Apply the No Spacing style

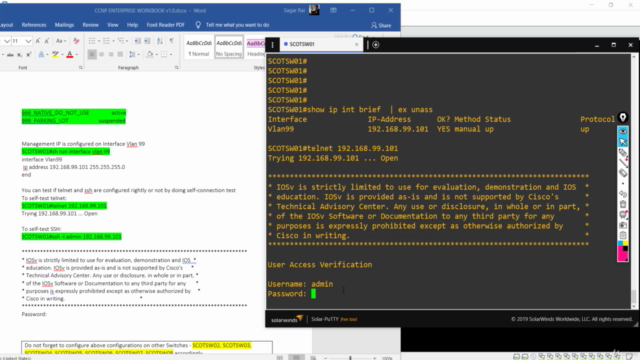click(x=229, y=47)
